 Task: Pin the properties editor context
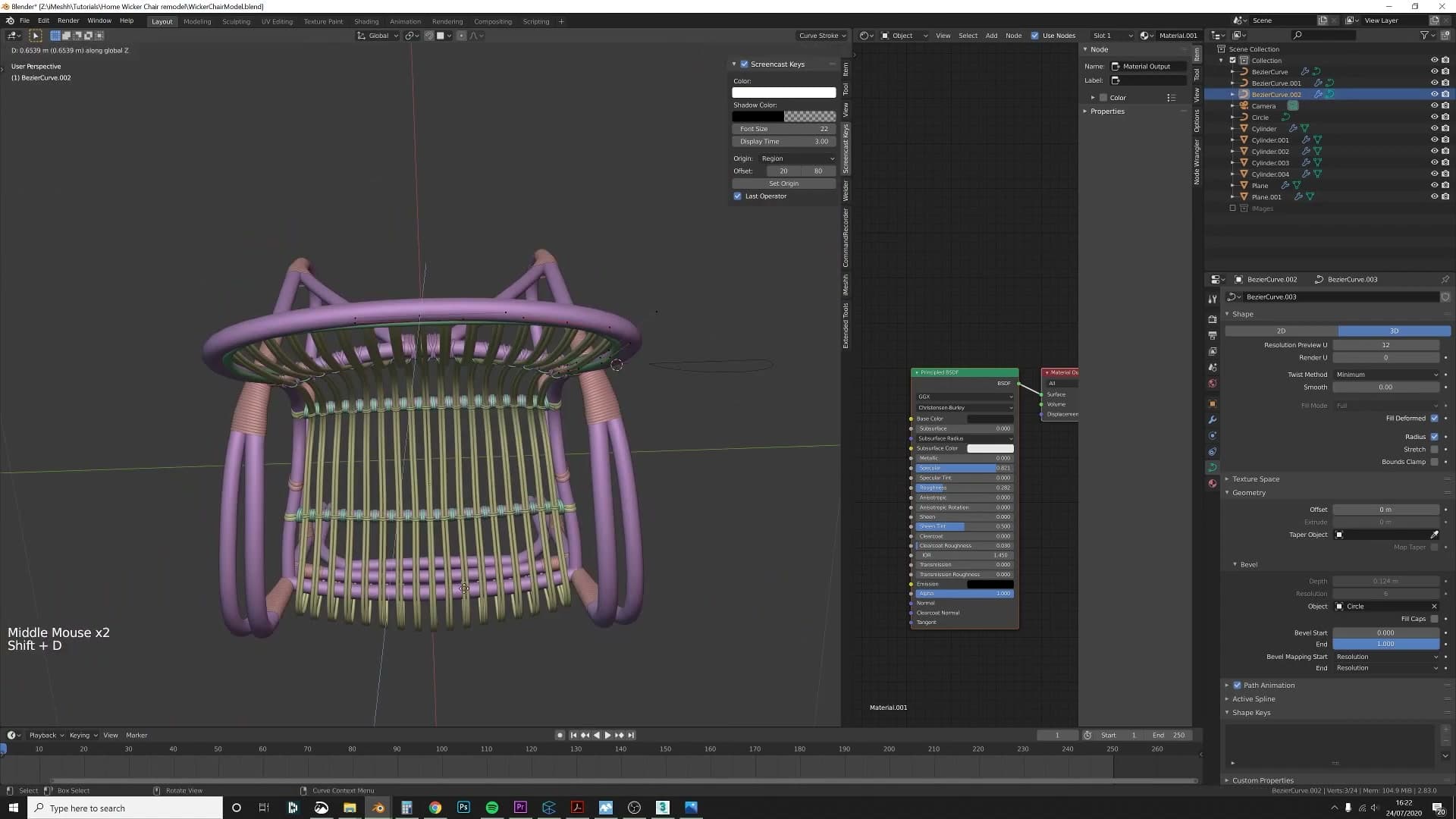pyautogui.click(x=1445, y=279)
